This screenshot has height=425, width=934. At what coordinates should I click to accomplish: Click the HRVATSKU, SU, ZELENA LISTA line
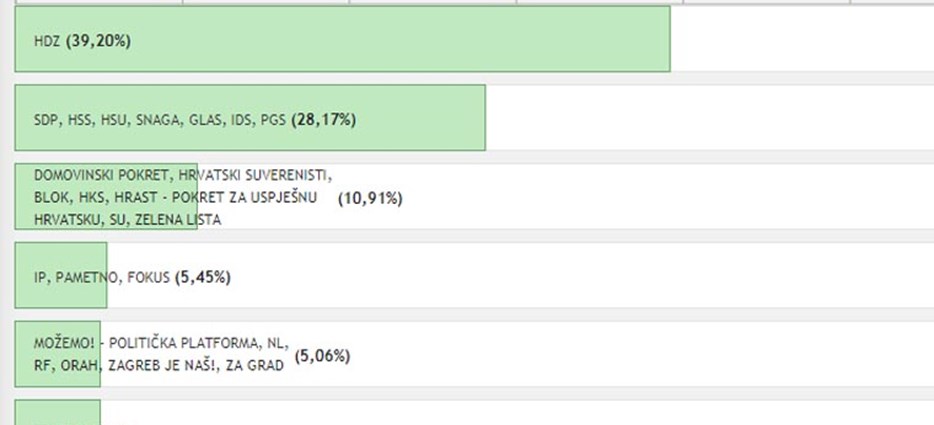(127, 220)
